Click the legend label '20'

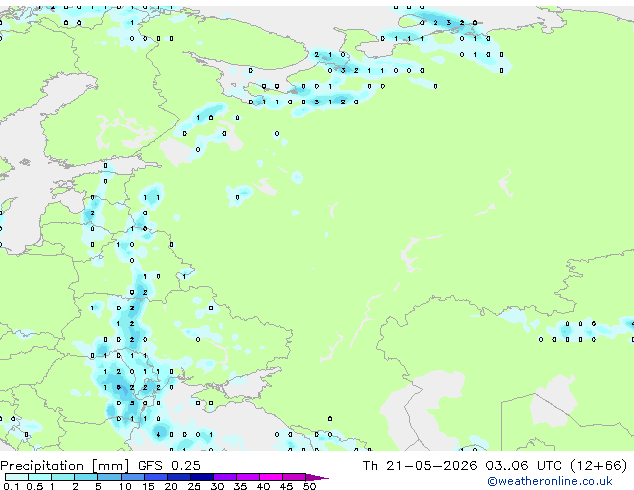tap(171, 486)
